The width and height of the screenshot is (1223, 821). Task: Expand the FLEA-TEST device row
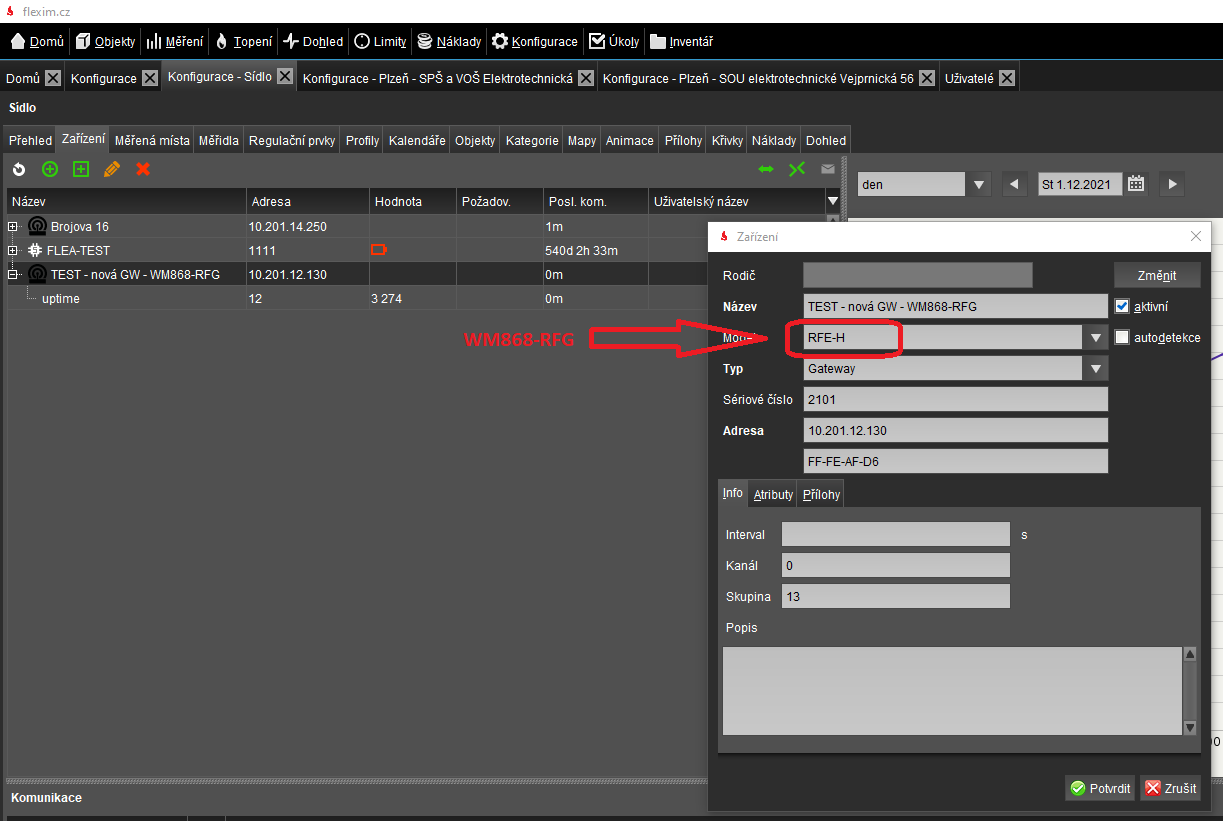click(13, 250)
